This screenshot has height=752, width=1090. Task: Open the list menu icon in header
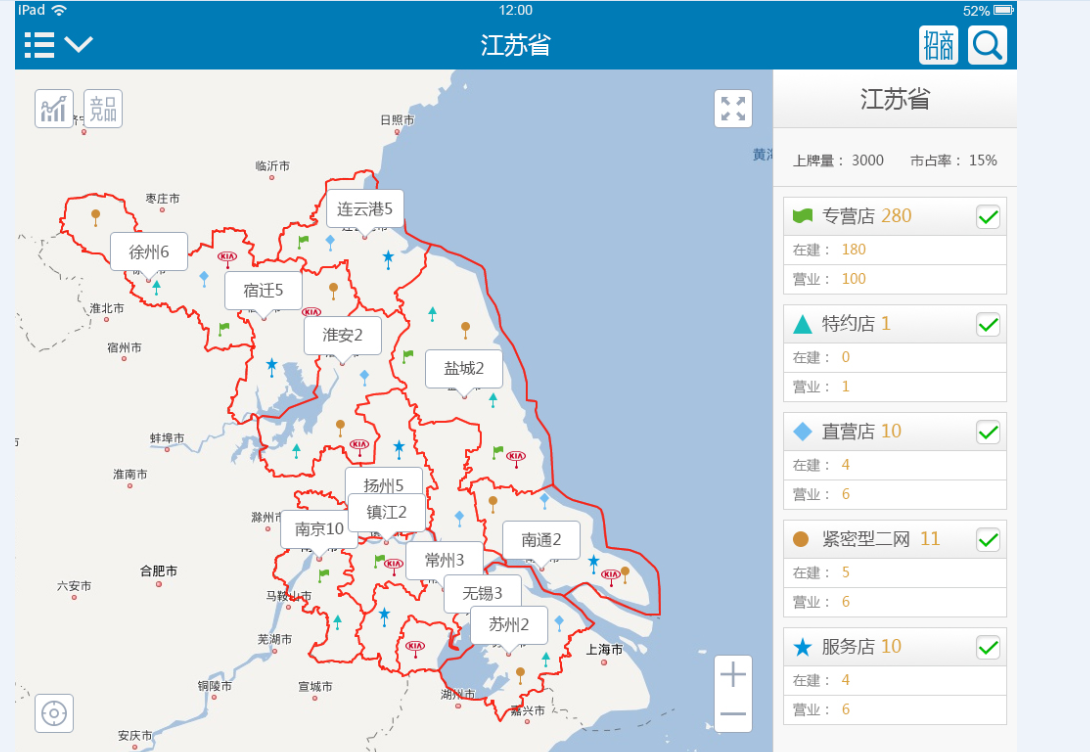[x=40, y=45]
